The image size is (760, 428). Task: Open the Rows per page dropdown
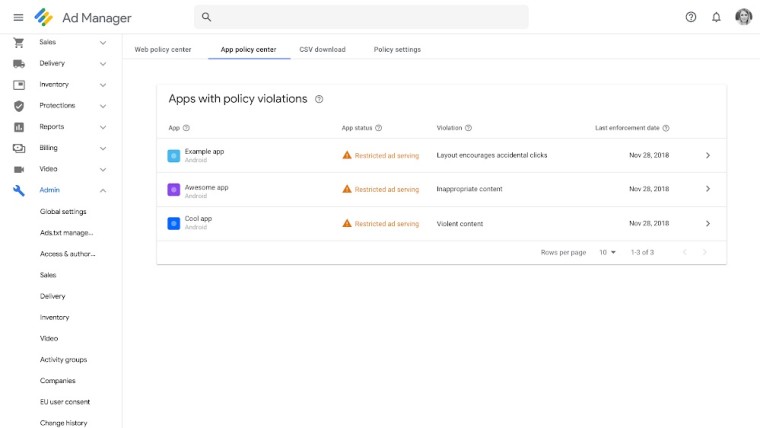607,252
